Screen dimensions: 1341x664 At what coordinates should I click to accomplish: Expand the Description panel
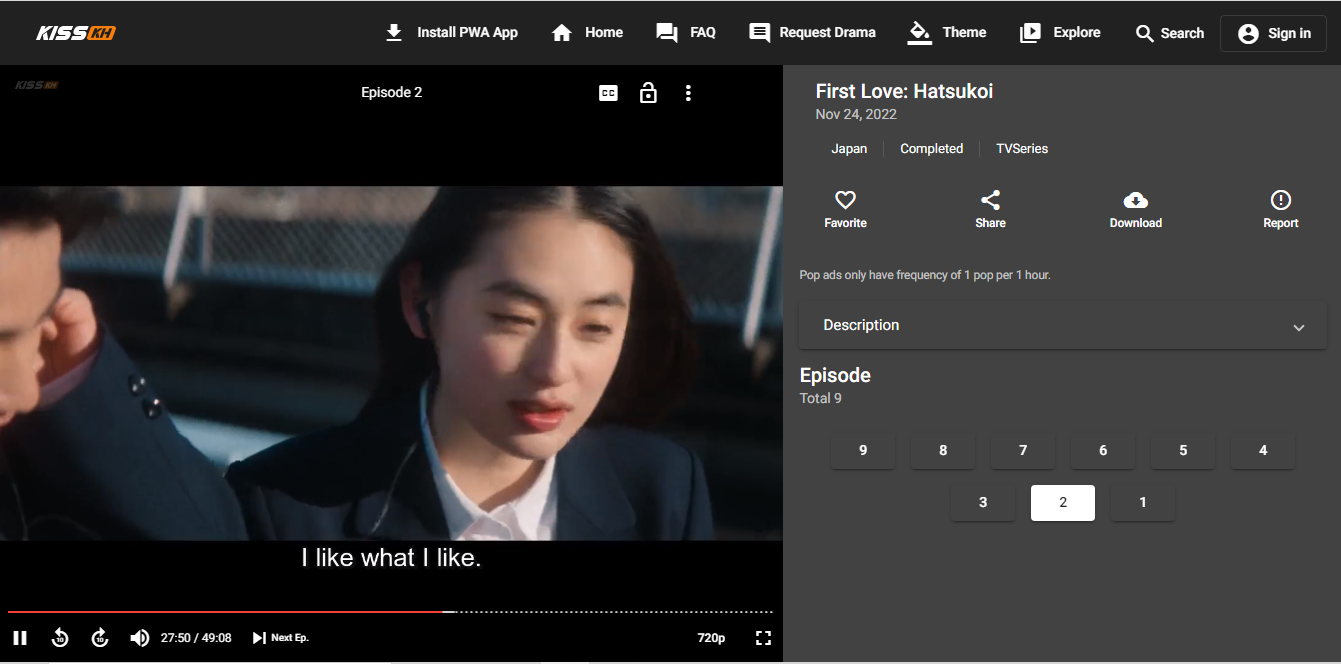1063,325
